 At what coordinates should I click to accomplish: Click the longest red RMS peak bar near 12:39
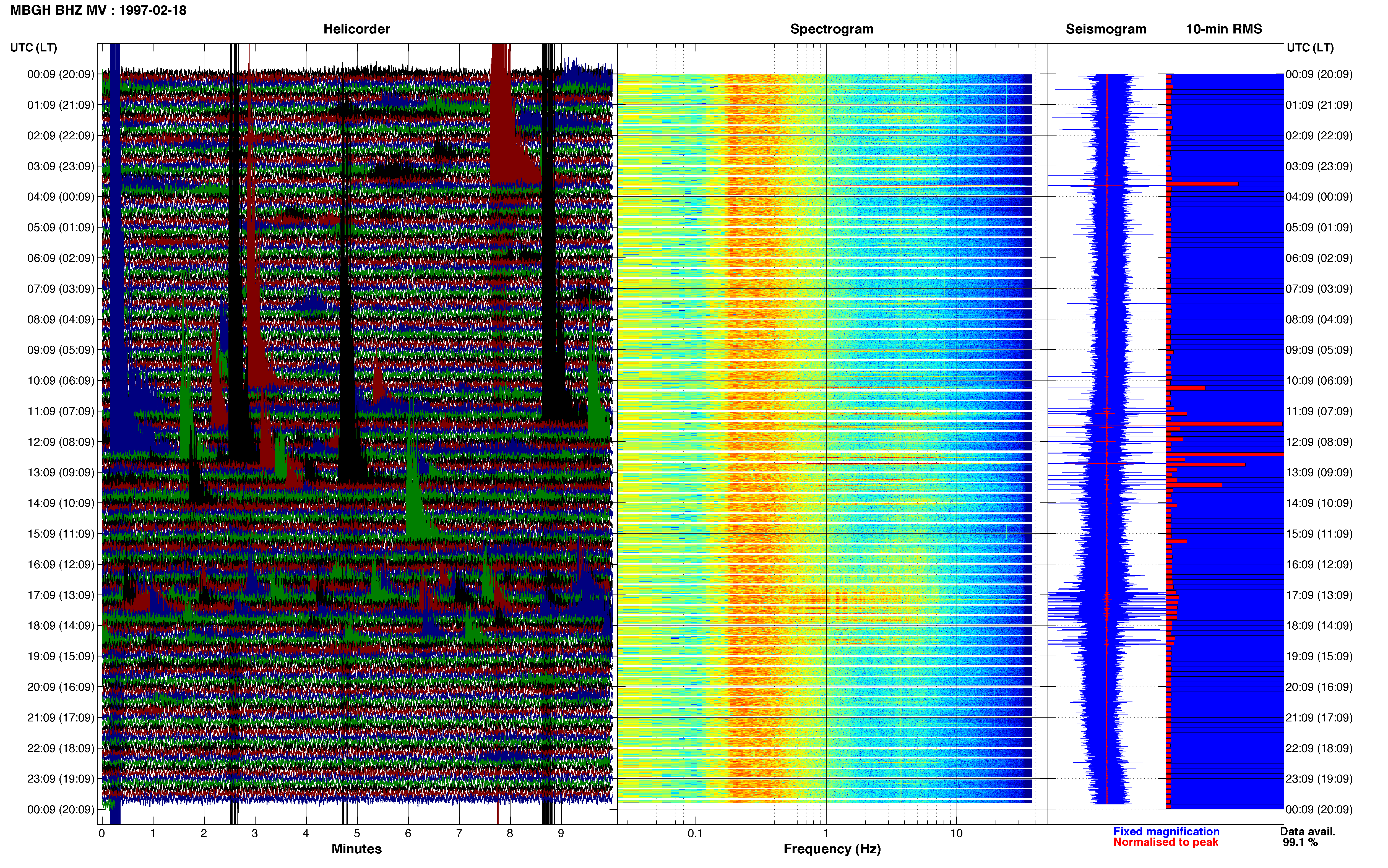pyautogui.click(x=1225, y=454)
